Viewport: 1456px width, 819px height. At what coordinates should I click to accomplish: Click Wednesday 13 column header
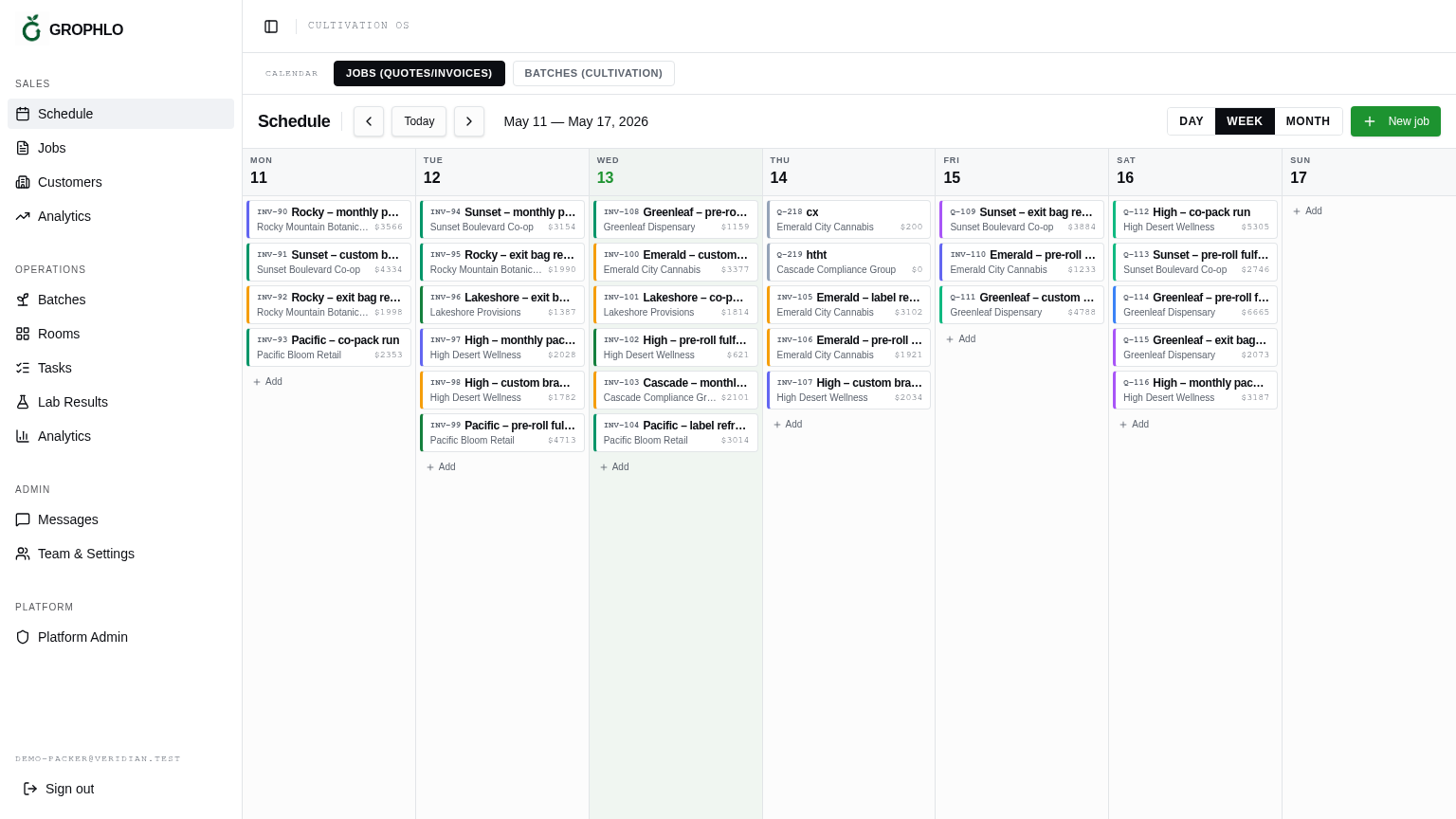click(676, 173)
